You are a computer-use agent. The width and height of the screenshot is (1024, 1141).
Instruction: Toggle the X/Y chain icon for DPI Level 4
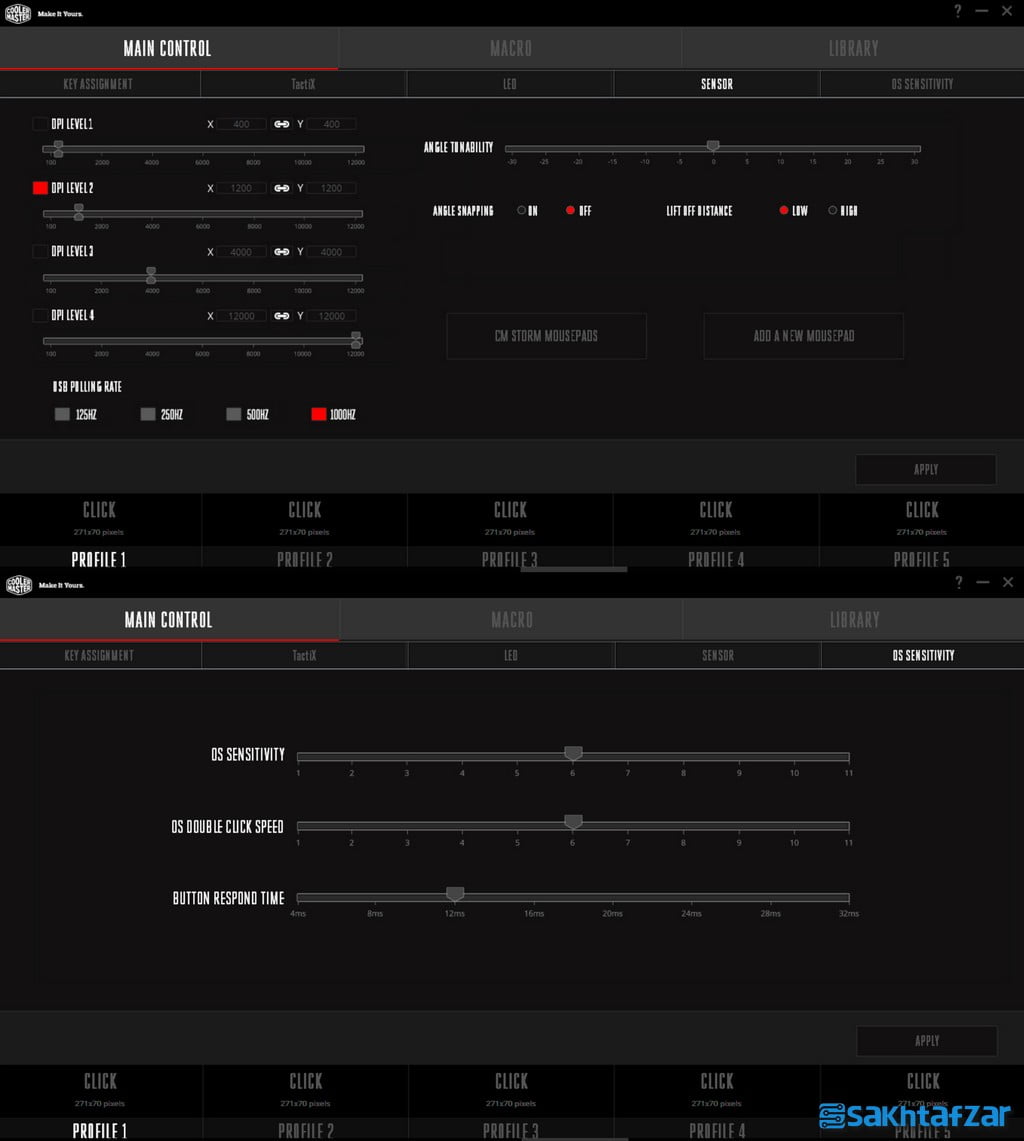[282, 316]
